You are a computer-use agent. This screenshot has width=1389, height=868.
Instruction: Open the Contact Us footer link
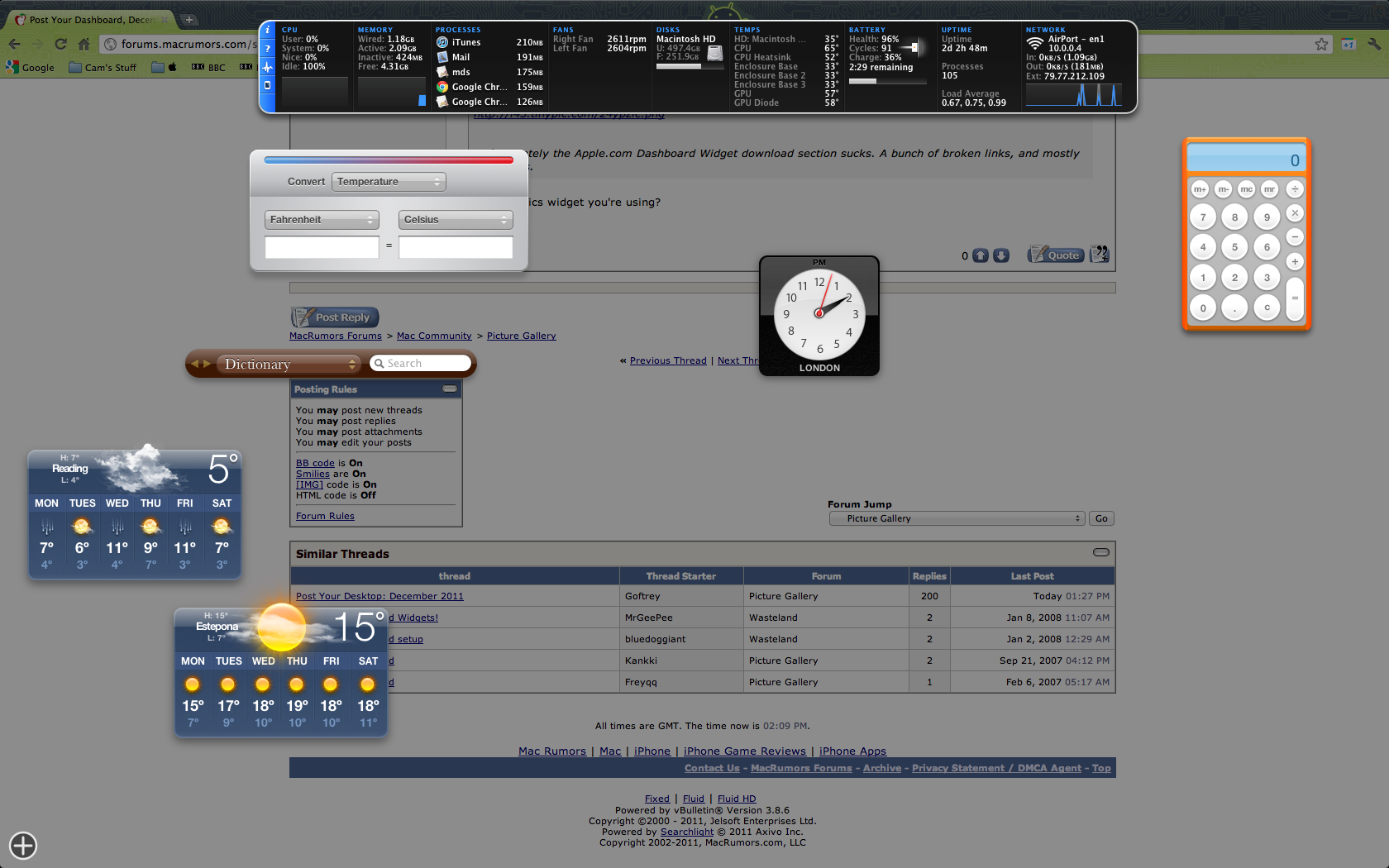(712, 768)
